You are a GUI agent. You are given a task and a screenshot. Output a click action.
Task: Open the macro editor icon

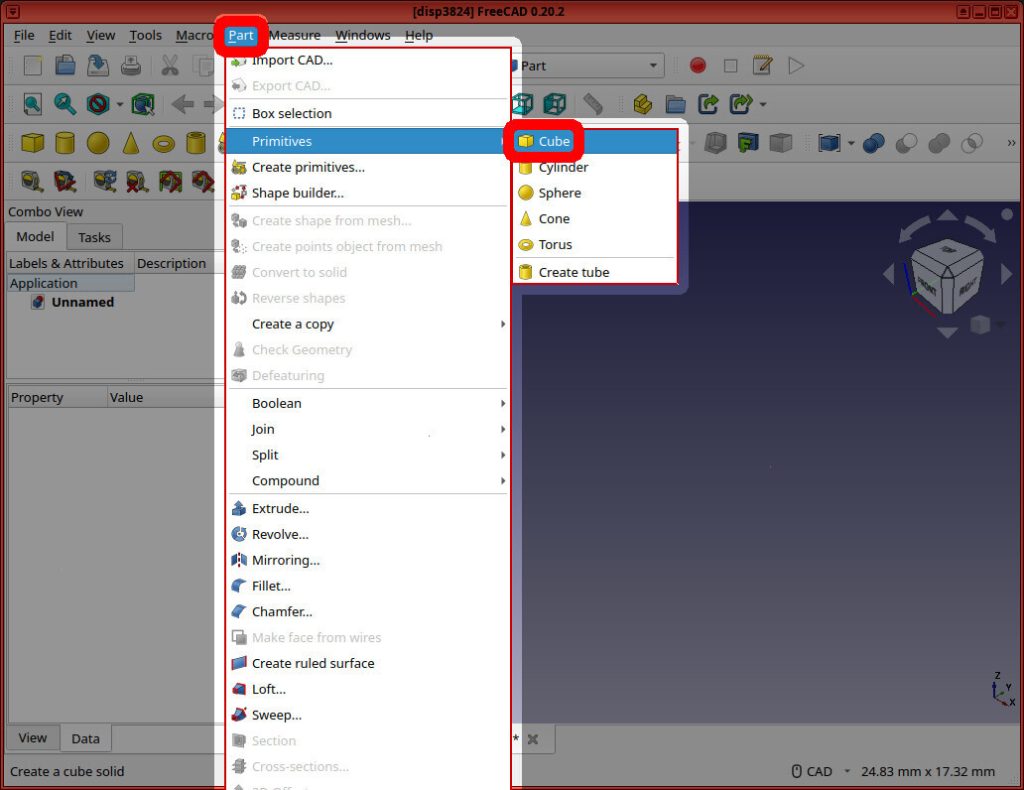(761, 63)
